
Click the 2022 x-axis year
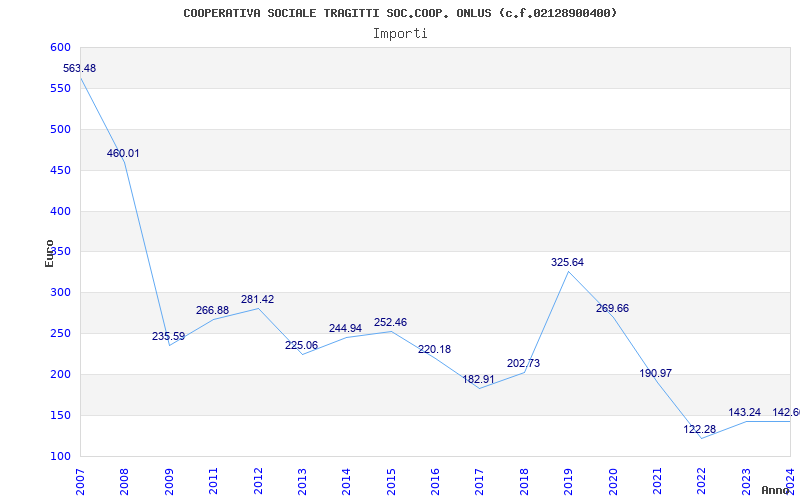(702, 482)
